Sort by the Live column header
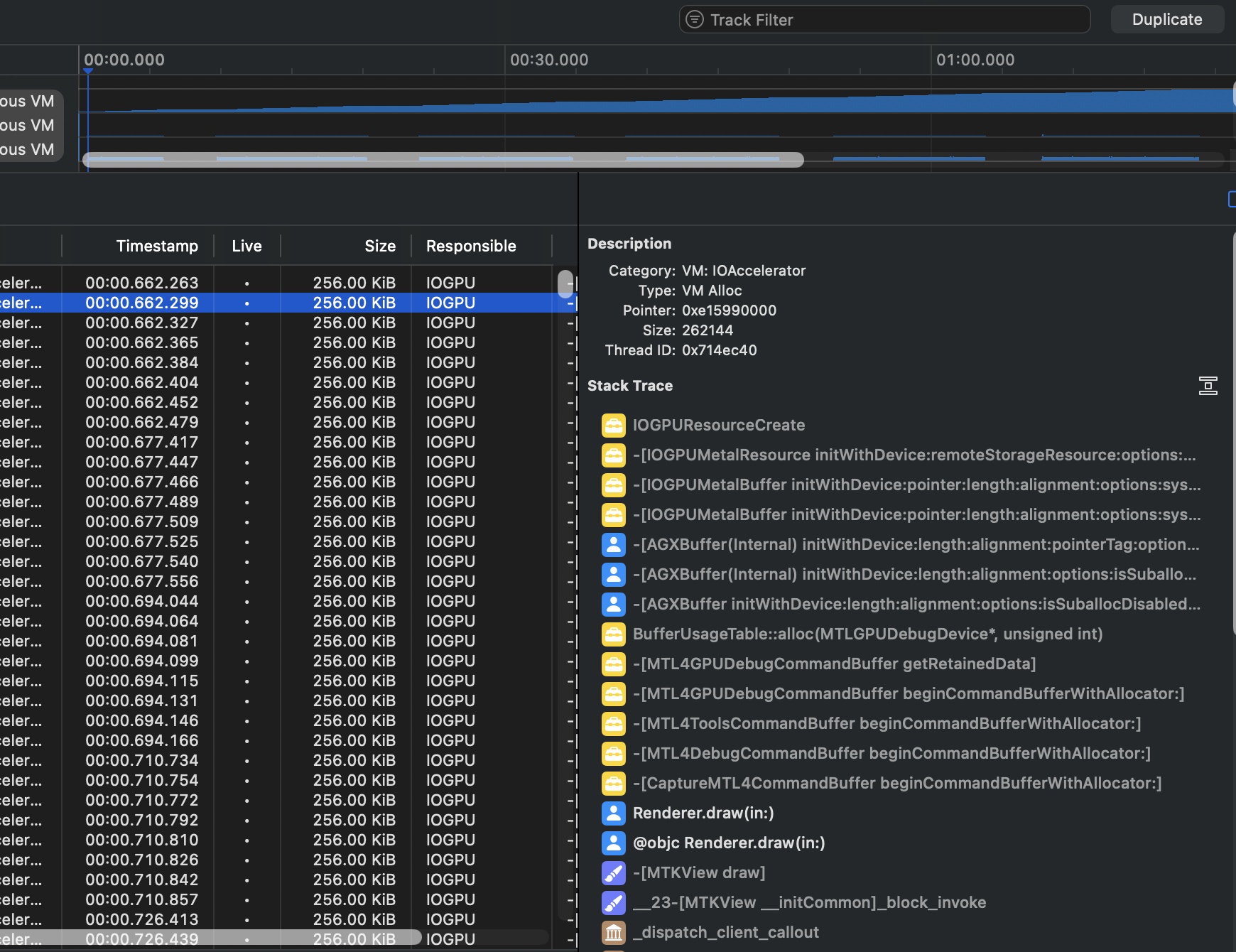The height and width of the screenshot is (952, 1236). [x=246, y=246]
